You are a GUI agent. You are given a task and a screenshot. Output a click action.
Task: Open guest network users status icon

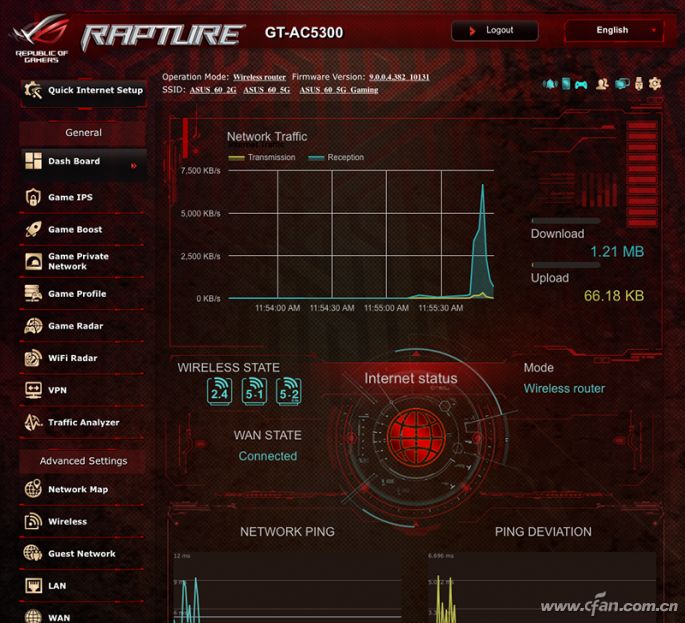point(602,84)
